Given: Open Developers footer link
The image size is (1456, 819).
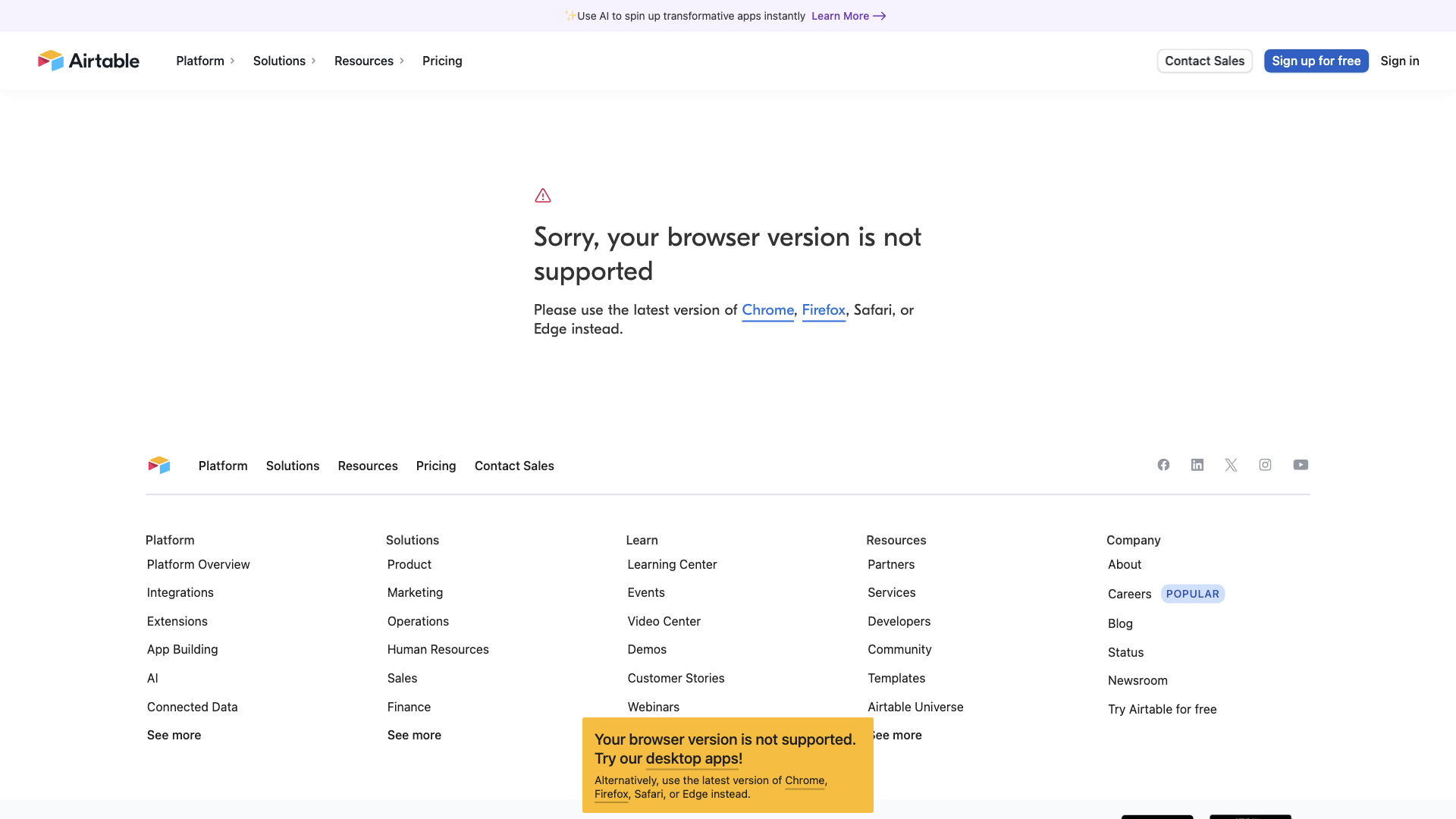Looking at the screenshot, I should click(x=899, y=621).
